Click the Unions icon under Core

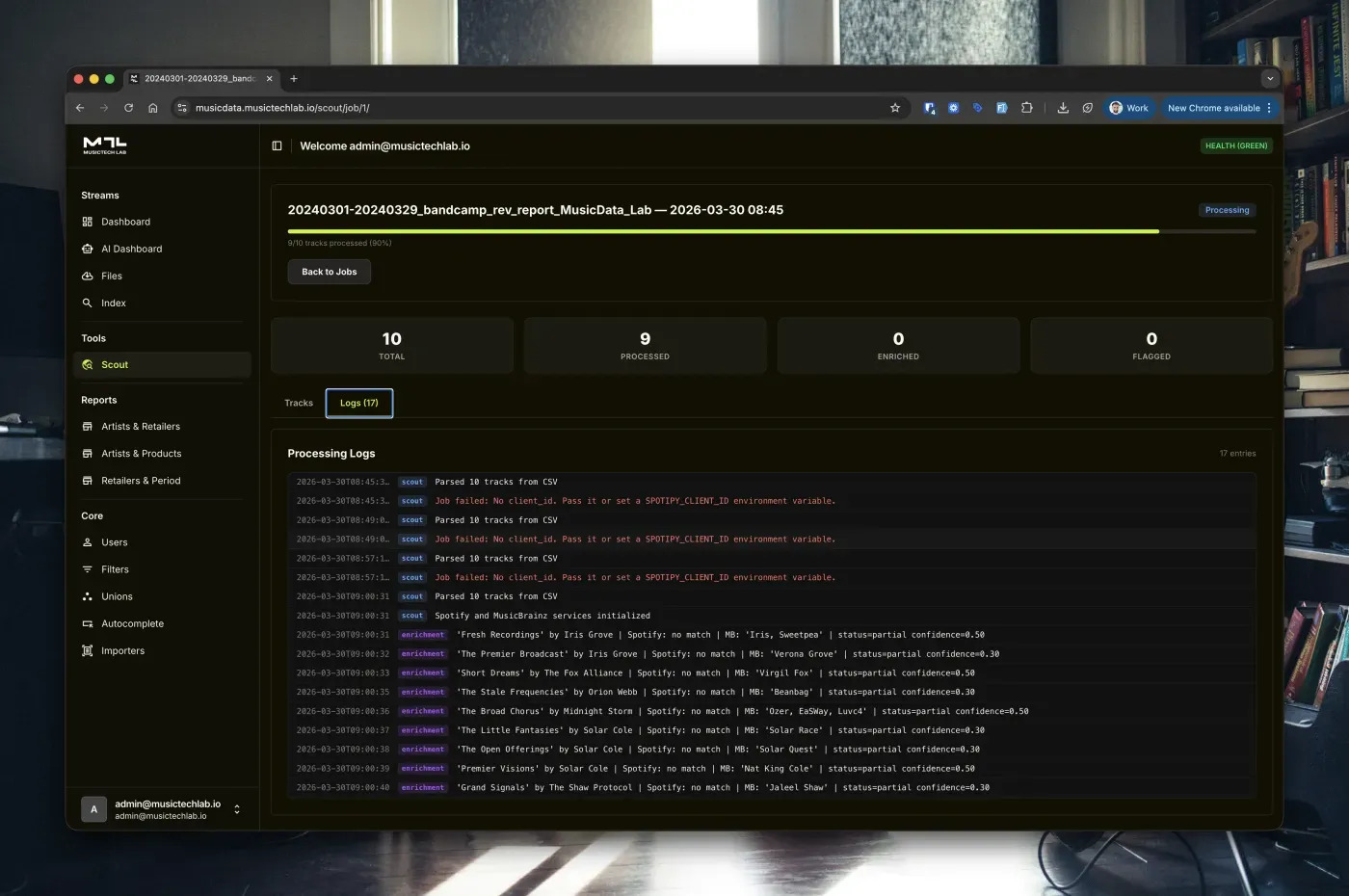point(89,596)
